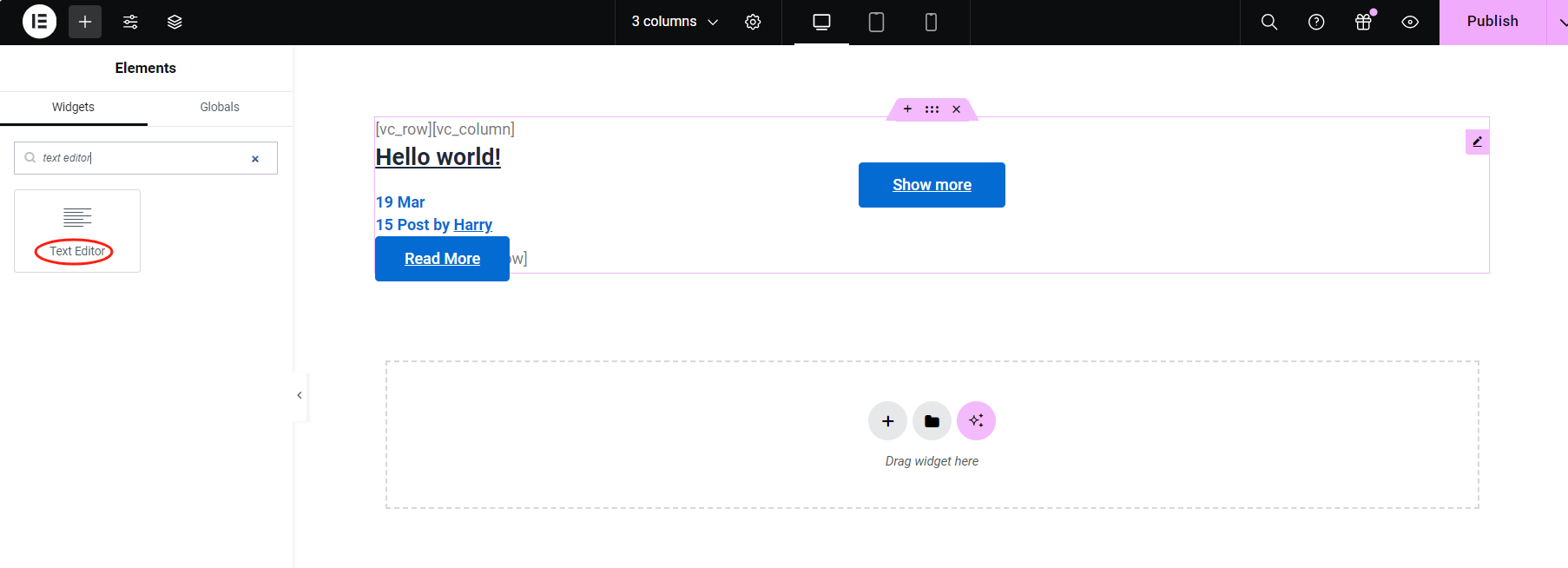This screenshot has width=1568, height=568.
Task: Switch to tablet view mode
Action: click(x=876, y=22)
